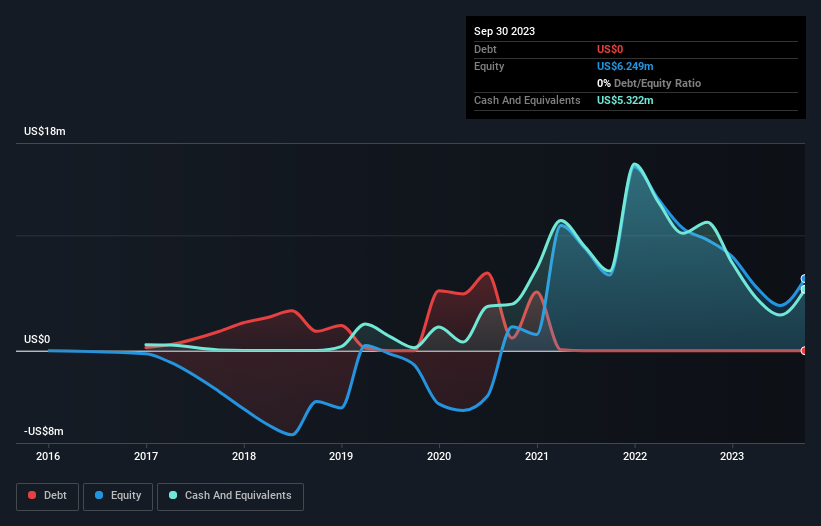Click the Cash And Equivalents tooltip label
This screenshot has height=526, width=821.
[x=527, y=100]
